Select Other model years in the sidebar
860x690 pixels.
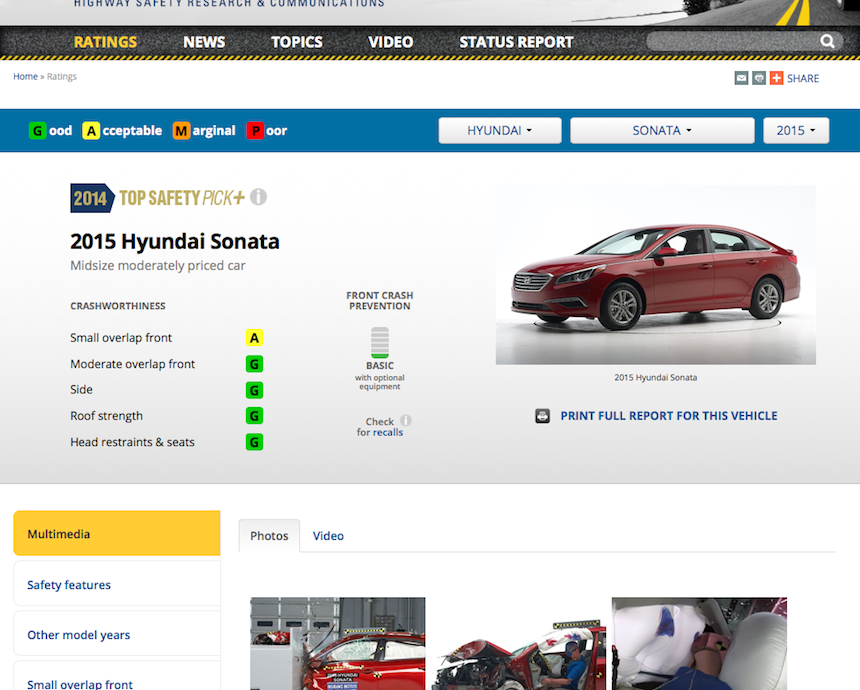pos(117,635)
